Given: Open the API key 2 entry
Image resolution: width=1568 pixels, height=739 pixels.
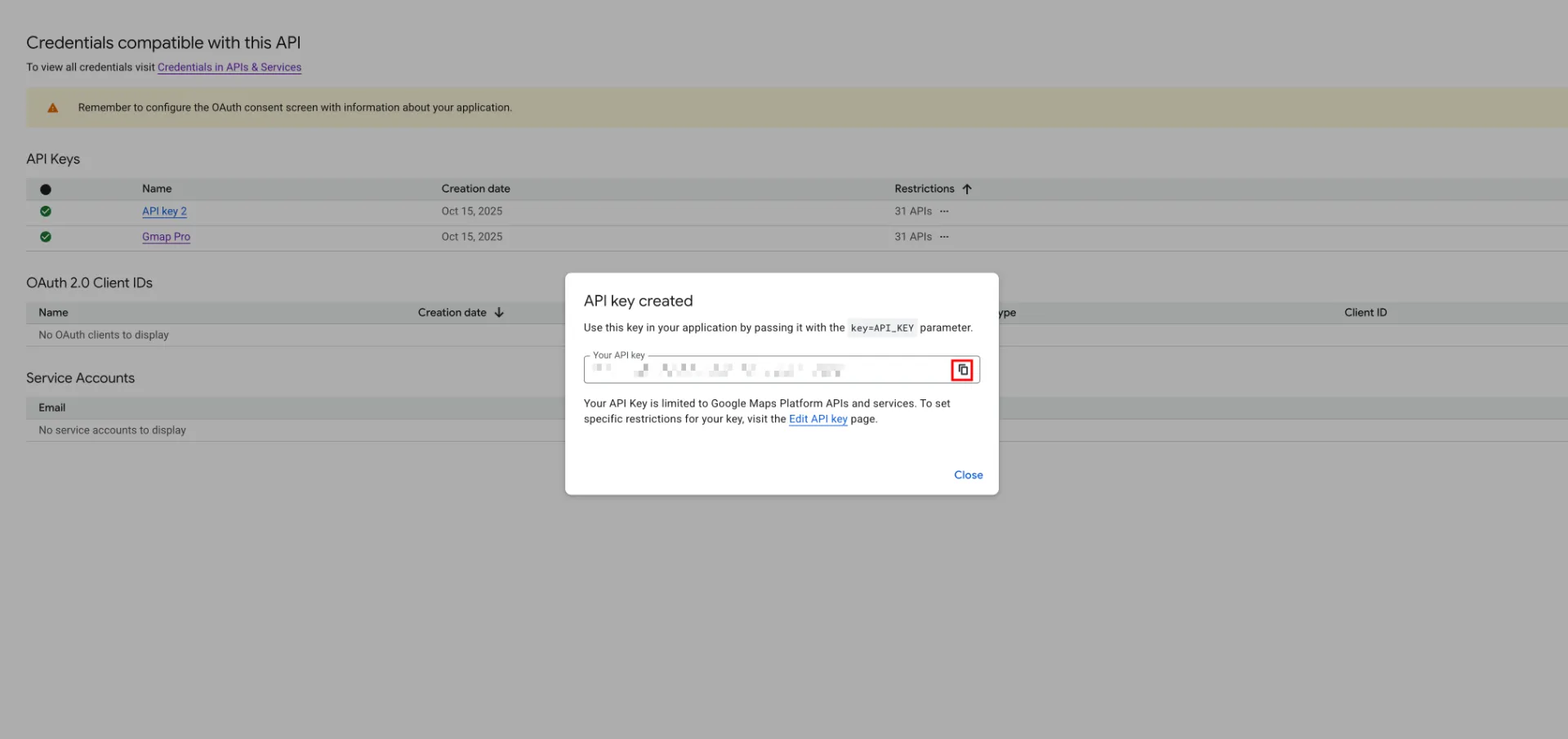Looking at the screenshot, I should coord(164,211).
